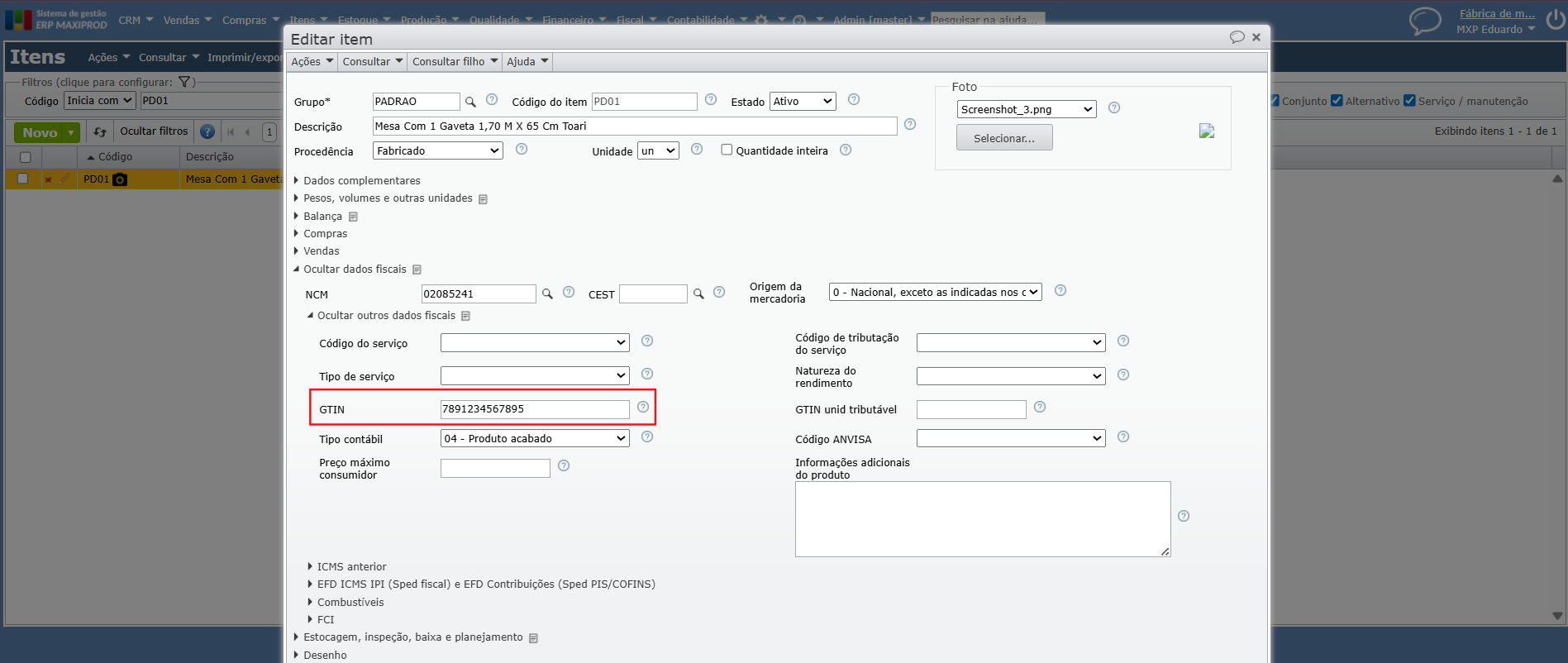This screenshot has height=663, width=1568.
Task: Click the refresh icon beside Novo button
Action: [100, 132]
